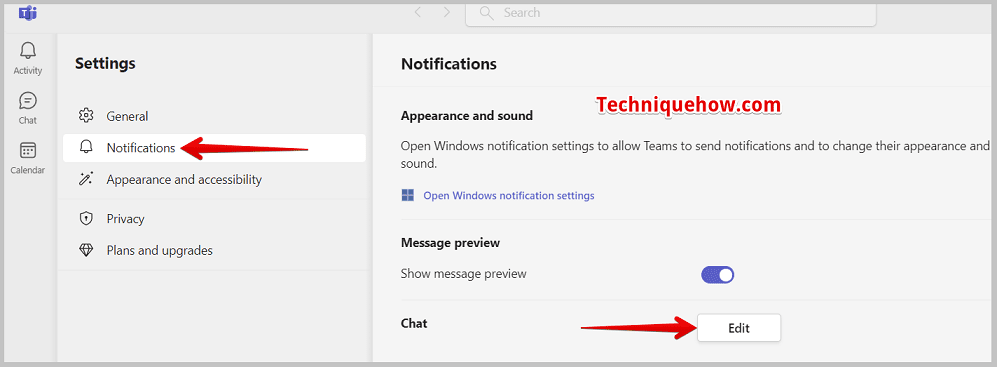Click the Notifications bell icon in Settings
997x367 pixels.
click(86, 148)
